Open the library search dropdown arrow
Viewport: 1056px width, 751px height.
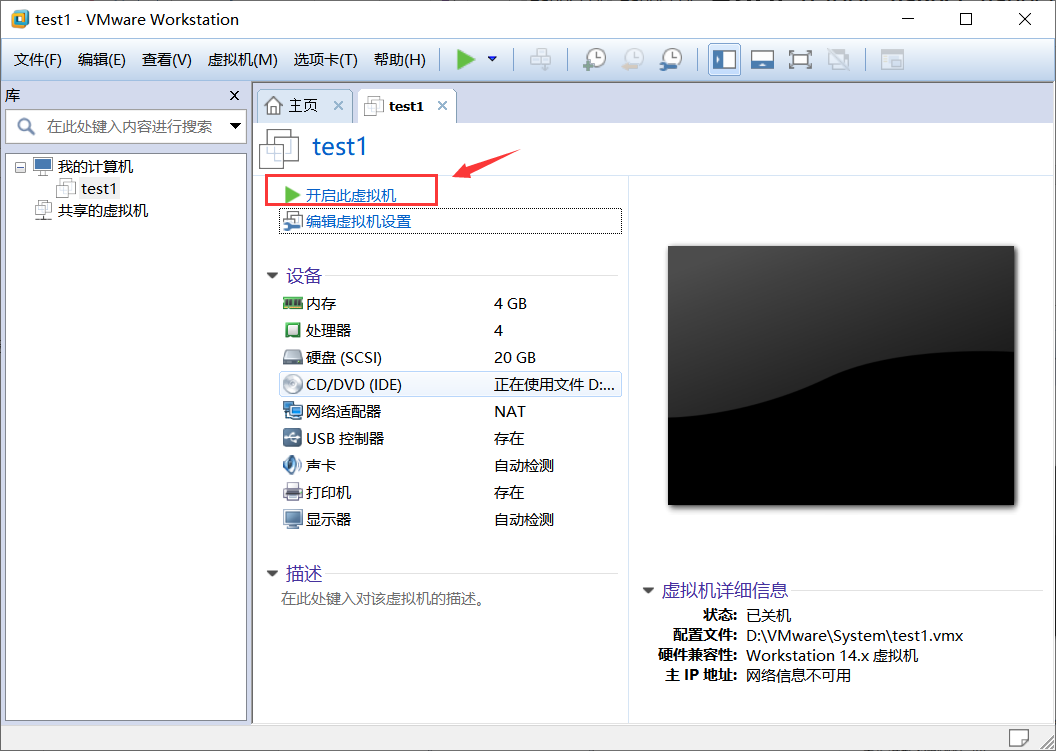(x=235, y=126)
